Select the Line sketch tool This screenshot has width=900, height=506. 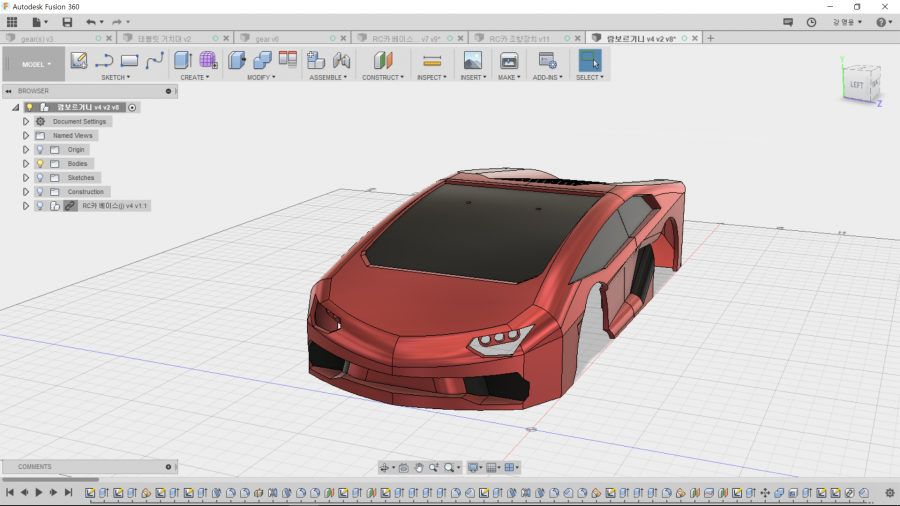[x=104, y=60]
